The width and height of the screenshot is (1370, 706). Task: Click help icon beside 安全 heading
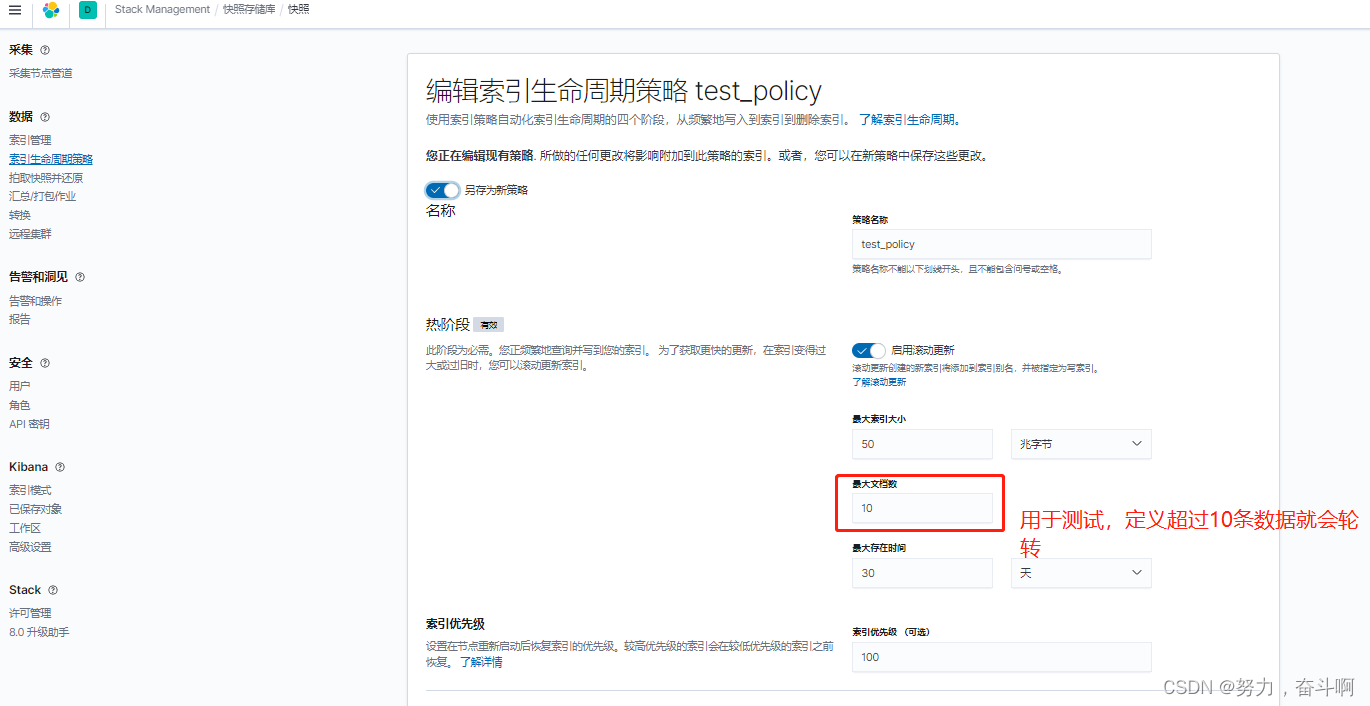pos(45,363)
